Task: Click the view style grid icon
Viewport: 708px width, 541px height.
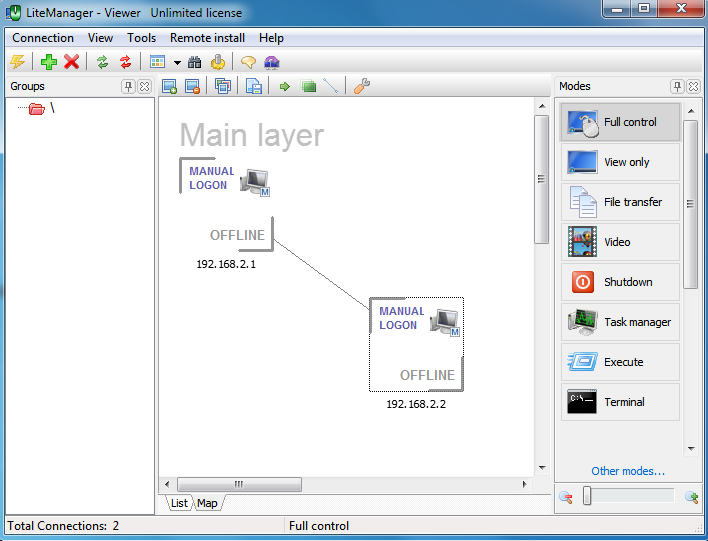Action: click(x=157, y=62)
